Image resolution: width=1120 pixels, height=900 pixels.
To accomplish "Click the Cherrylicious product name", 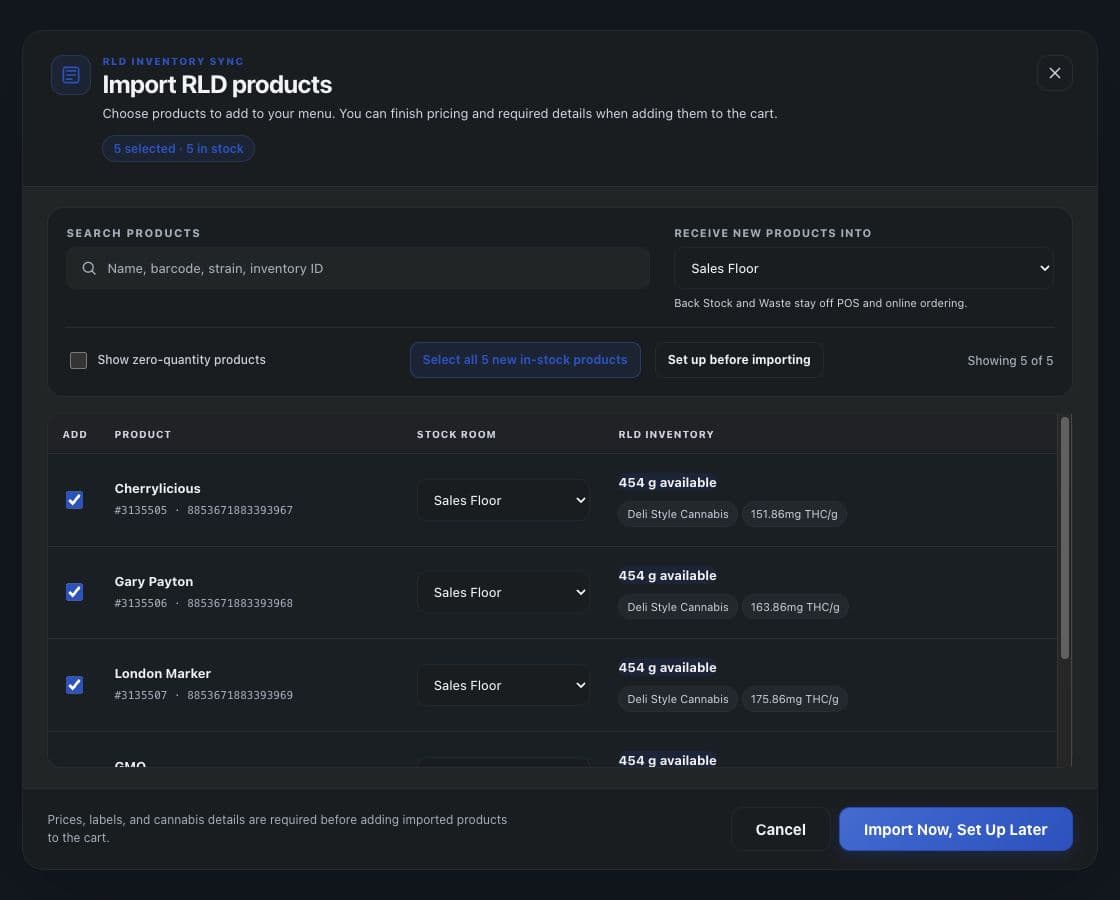I will pos(157,489).
